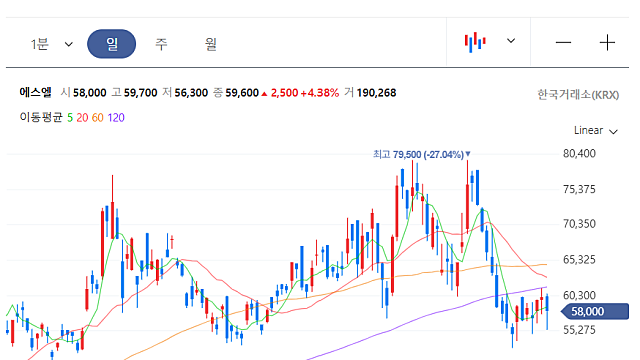Click the 58,000 current price tag
The image size is (640, 360).
click(x=595, y=312)
